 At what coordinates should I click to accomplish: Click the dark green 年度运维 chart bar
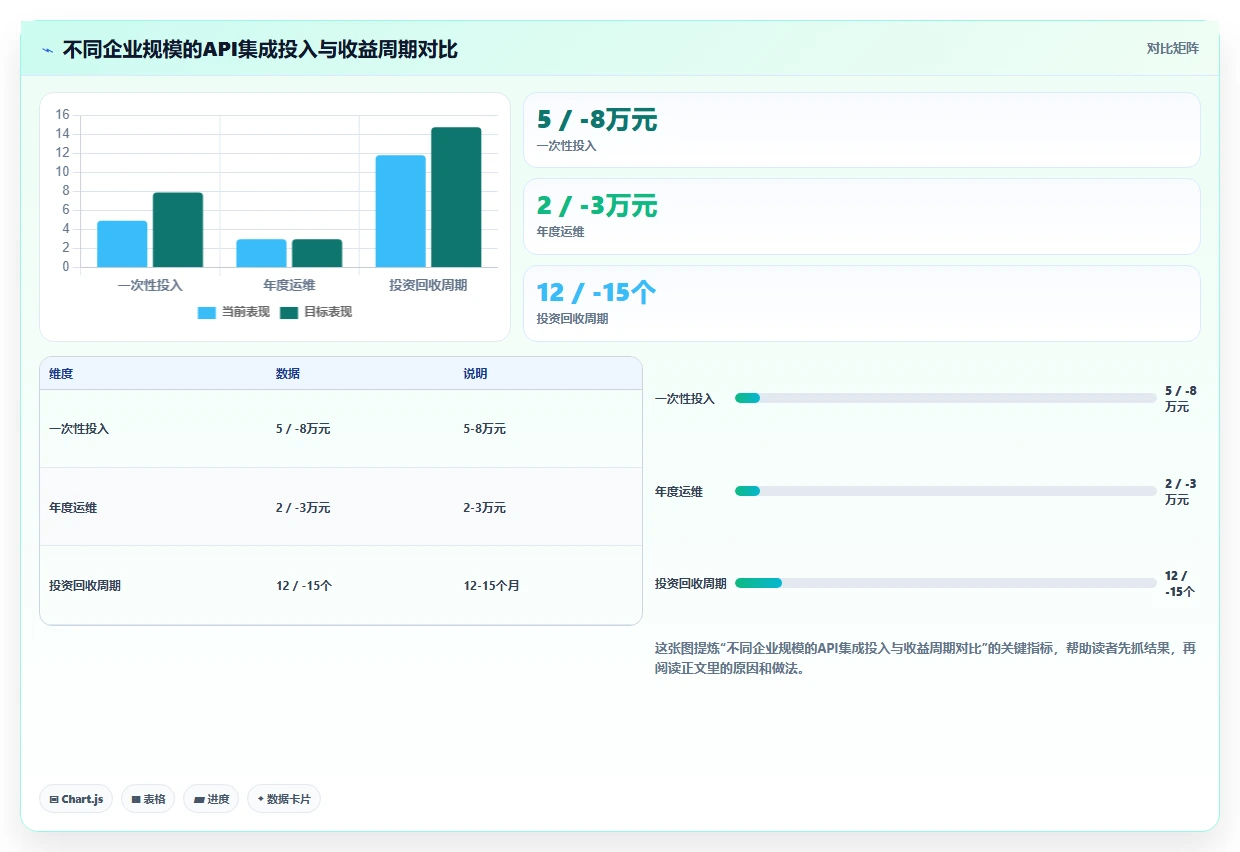[x=317, y=253]
